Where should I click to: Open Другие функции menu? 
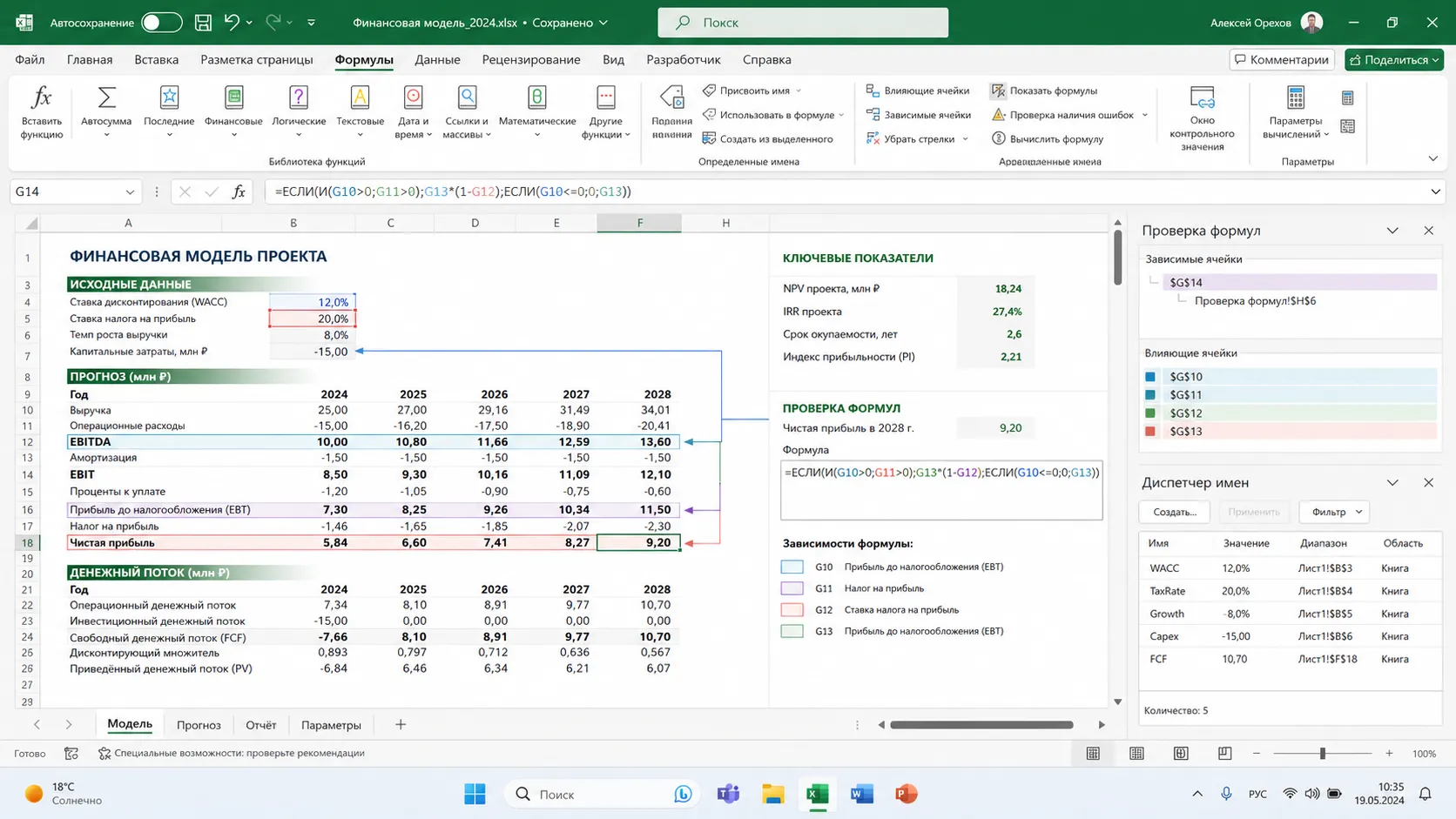605,111
